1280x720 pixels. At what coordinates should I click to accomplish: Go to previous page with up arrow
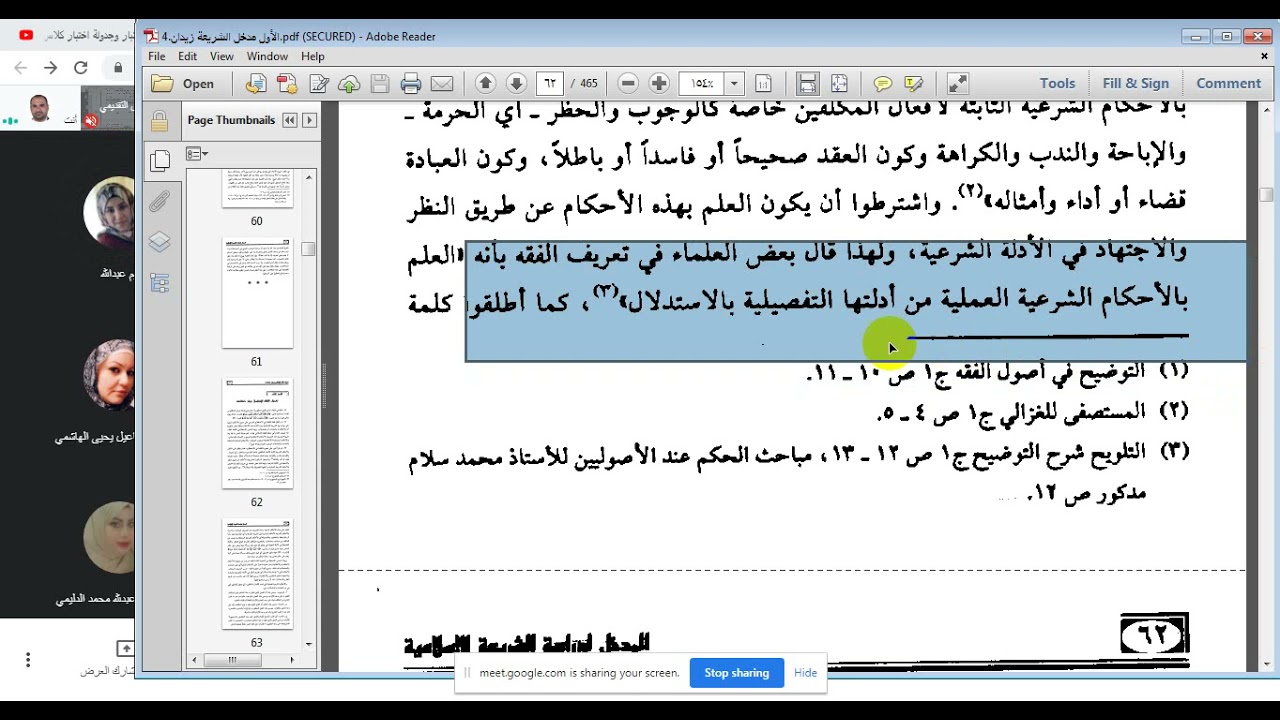[485, 84]
